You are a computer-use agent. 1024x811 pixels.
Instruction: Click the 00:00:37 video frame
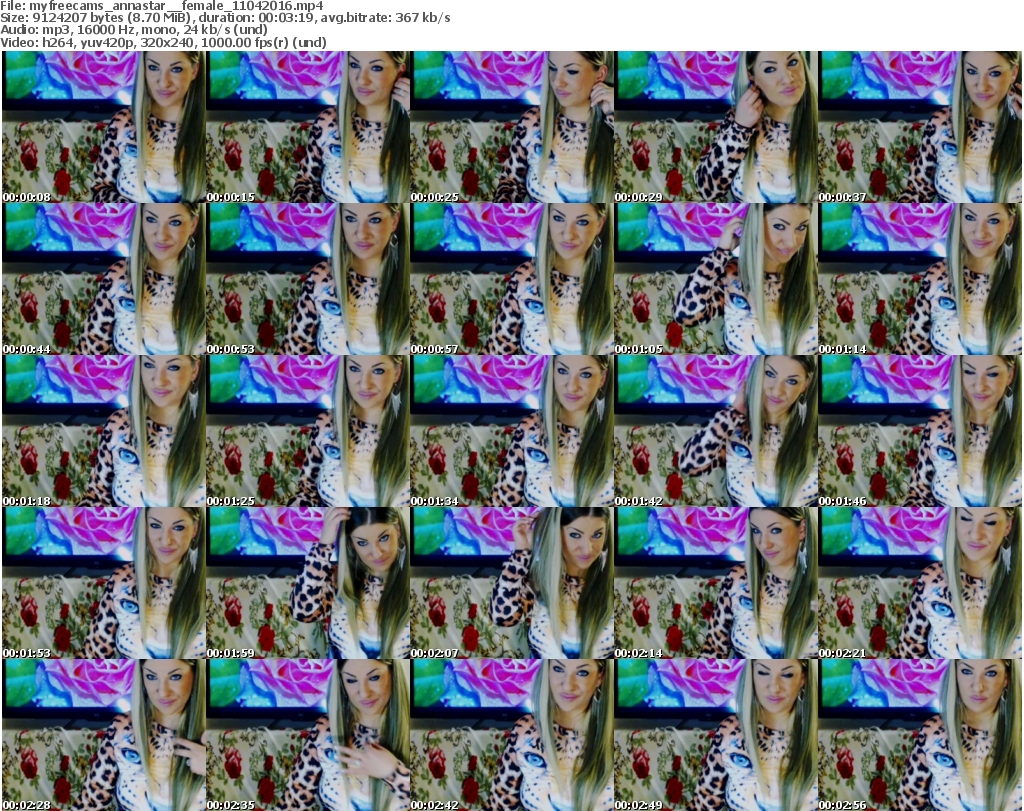[x=920, y=127]
